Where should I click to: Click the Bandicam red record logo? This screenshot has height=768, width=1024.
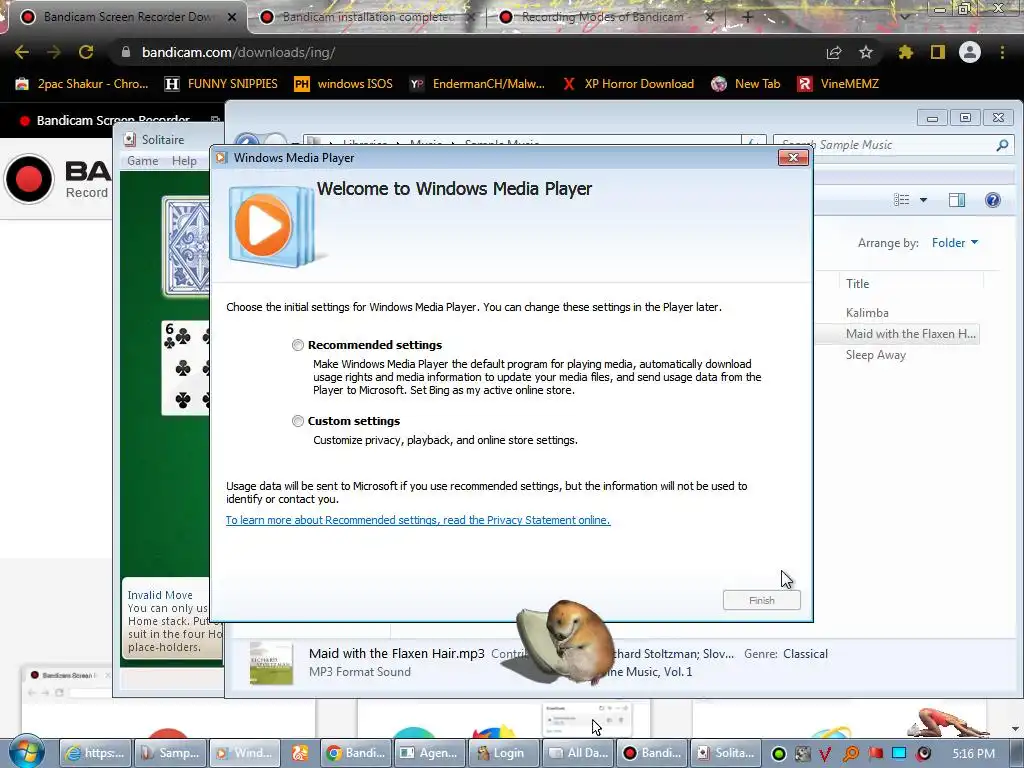(29, 179)
